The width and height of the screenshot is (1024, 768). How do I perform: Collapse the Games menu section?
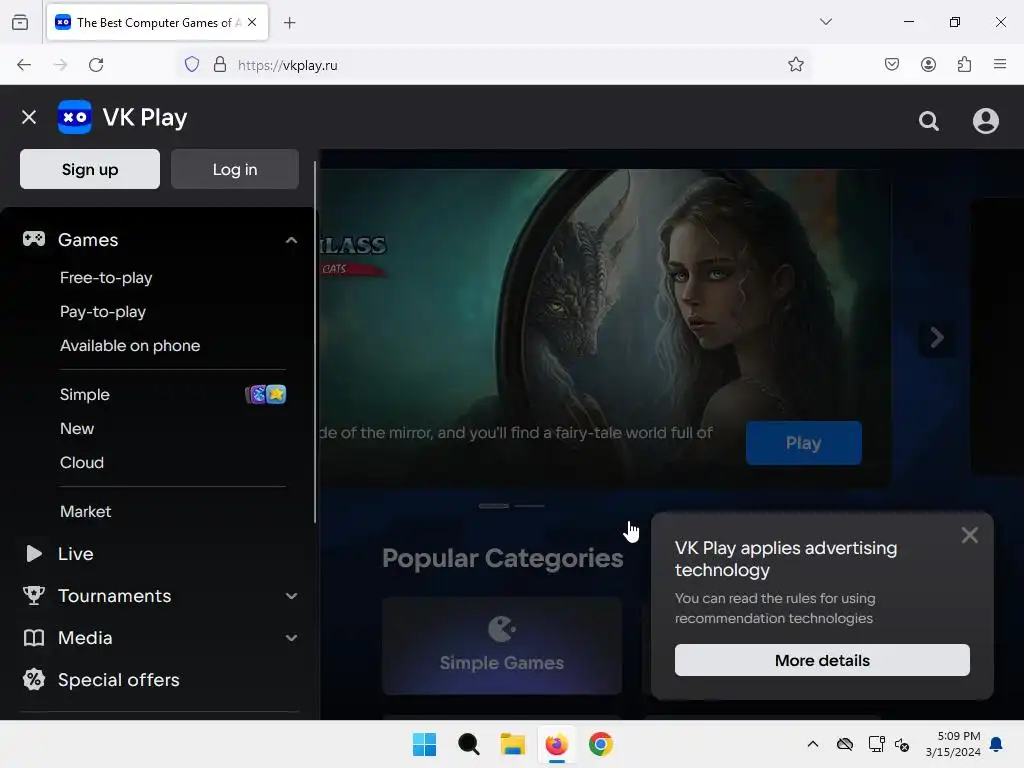tap(291, 240)
